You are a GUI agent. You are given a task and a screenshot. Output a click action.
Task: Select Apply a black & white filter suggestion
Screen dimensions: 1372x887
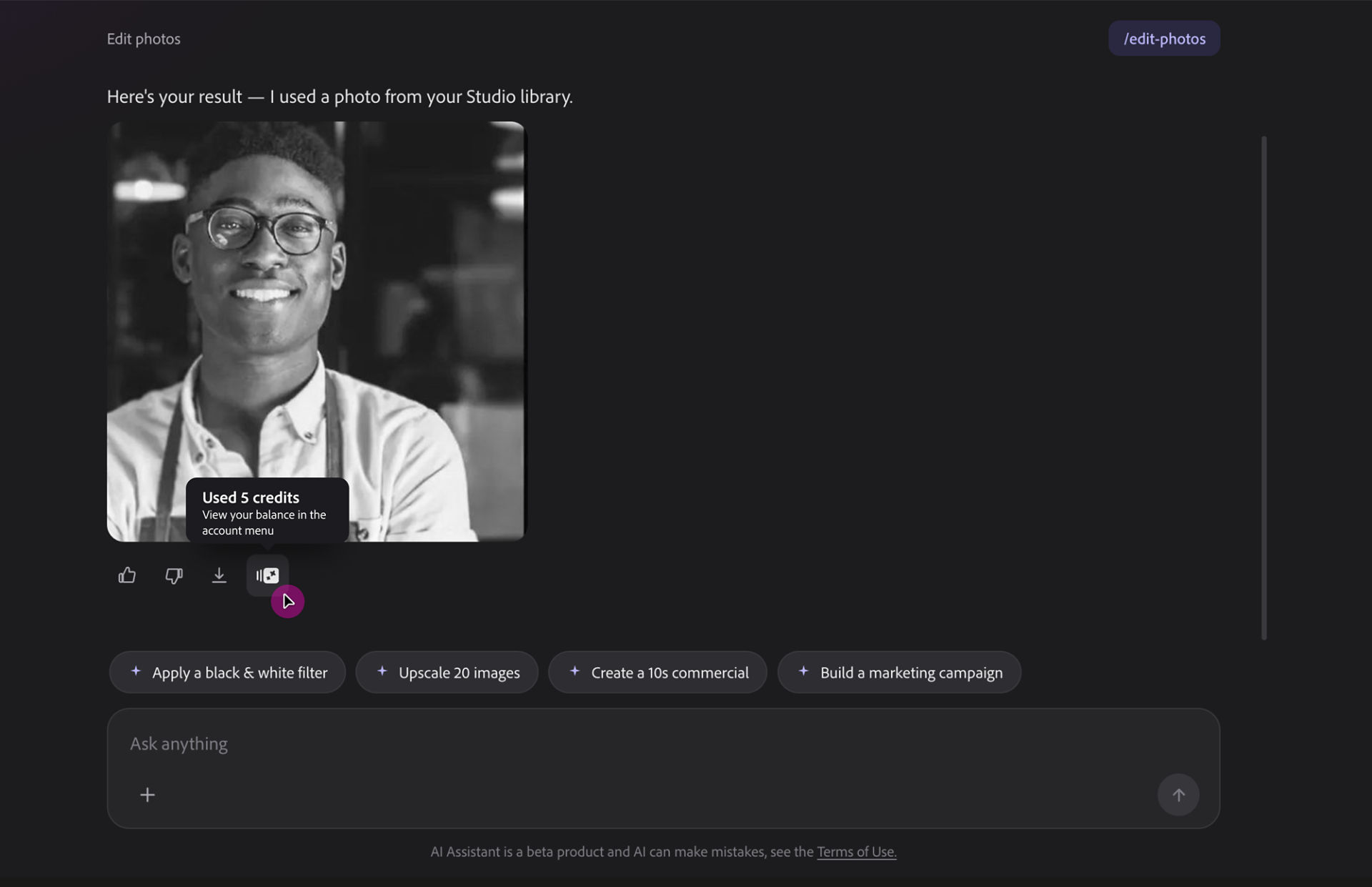227,673
